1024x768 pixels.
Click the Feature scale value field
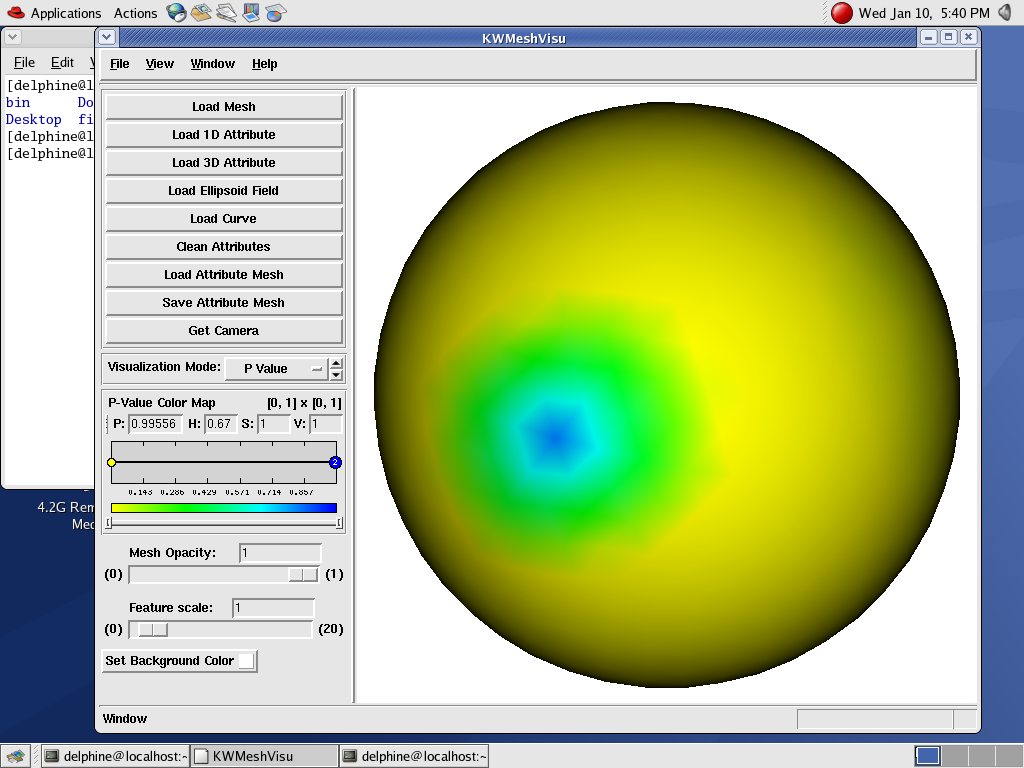coord(273,608)
